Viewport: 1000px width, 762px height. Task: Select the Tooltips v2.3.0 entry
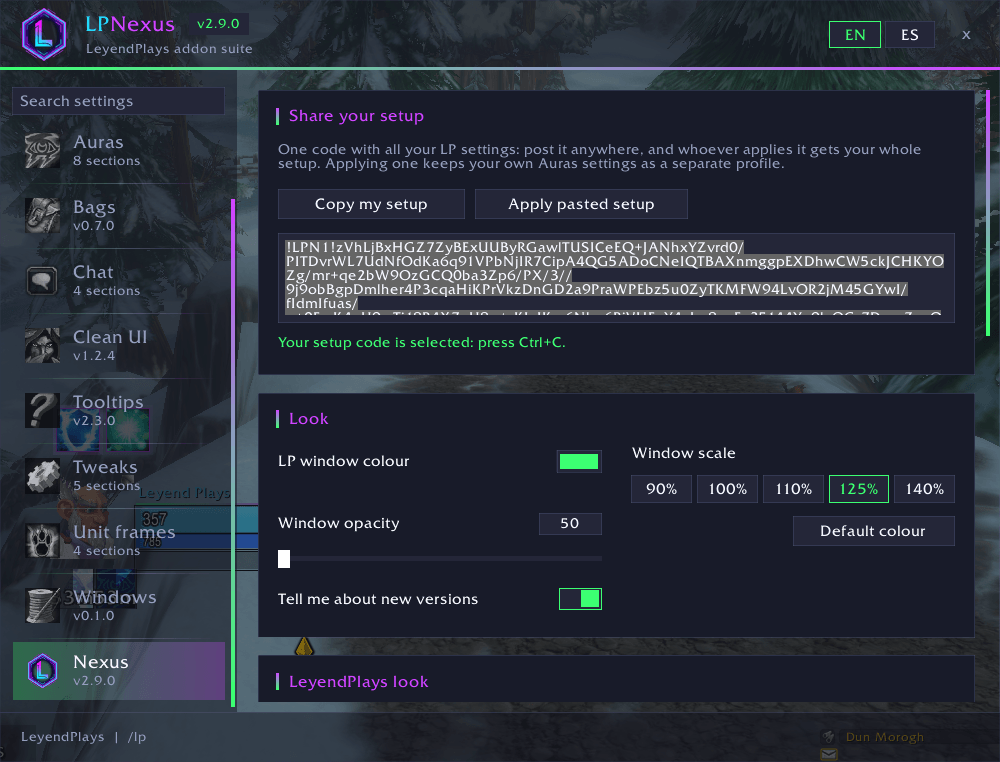point(119,411)
